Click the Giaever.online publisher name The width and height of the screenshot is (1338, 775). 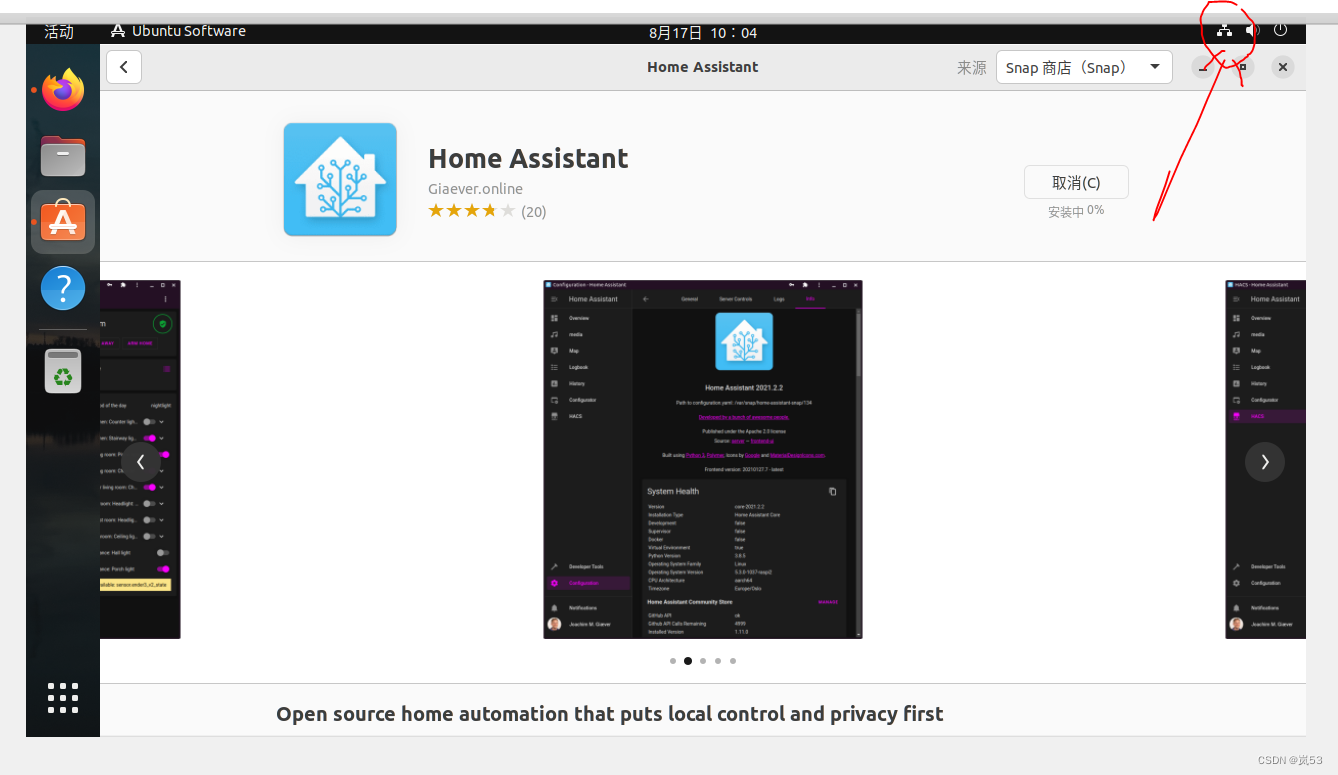(476, 189)
